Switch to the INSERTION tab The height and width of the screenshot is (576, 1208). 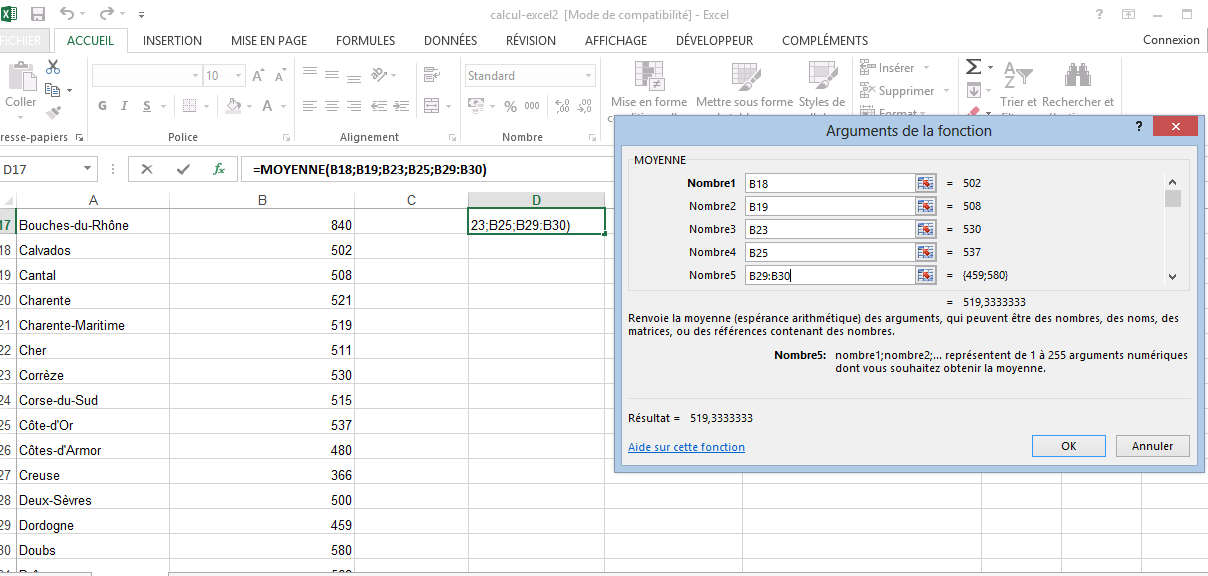coord(172,41)
